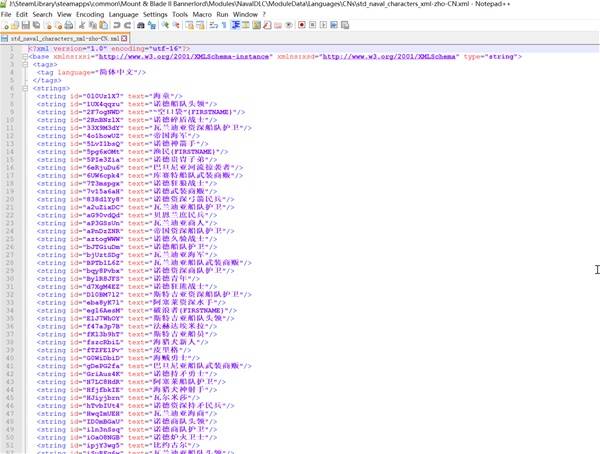This screenshot has width=600, height=454.
Task: Collapse the strings element fold marker
Action: click(x=27, y=89)
